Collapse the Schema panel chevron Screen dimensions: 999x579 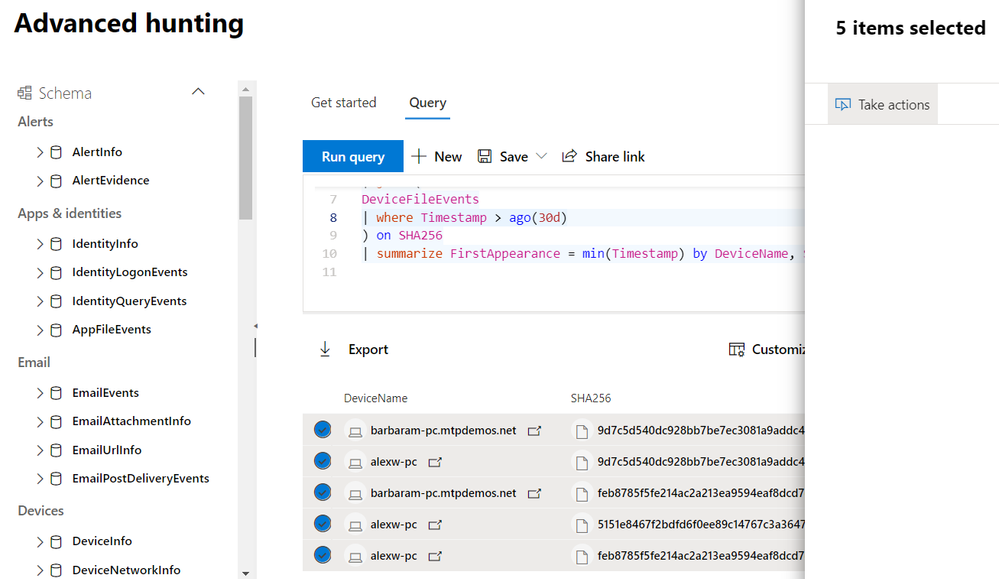coord(198,92)
